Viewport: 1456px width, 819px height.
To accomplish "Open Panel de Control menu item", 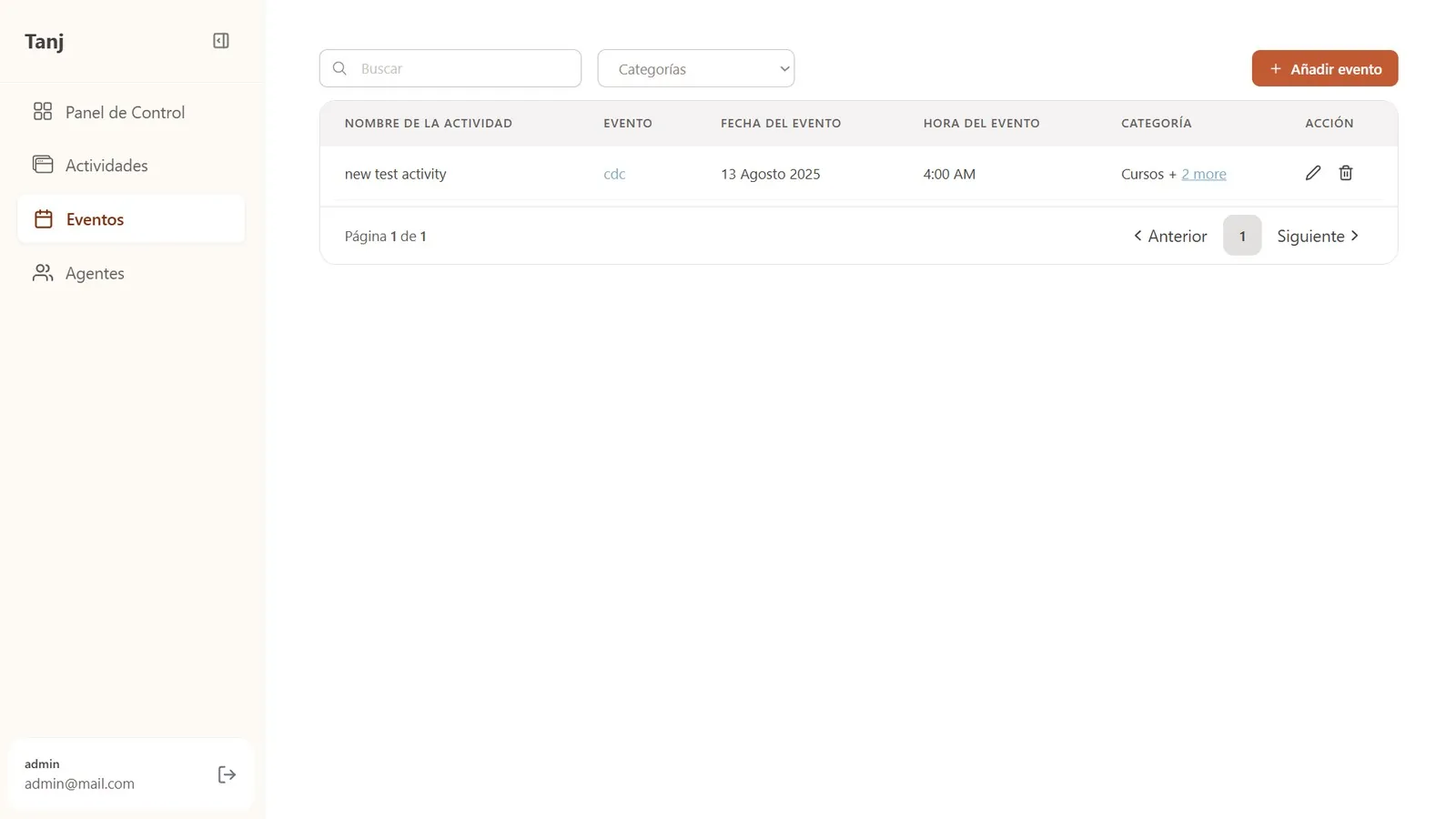I will [131, 112].
